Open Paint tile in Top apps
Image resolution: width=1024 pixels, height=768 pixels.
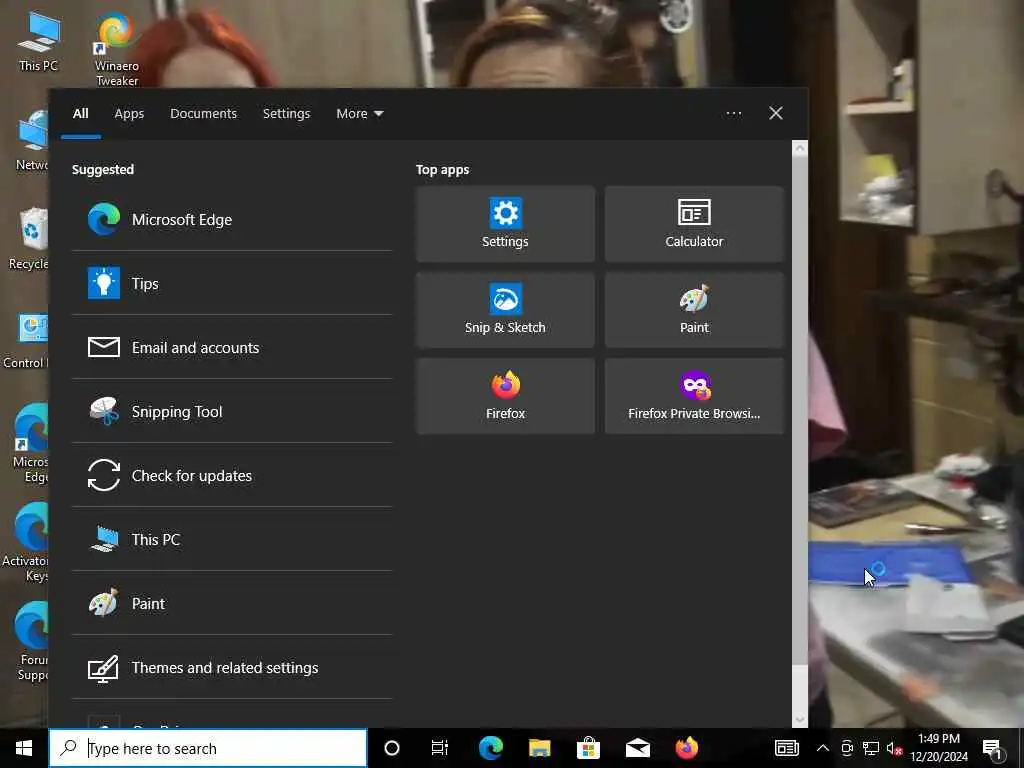[694, 310]
